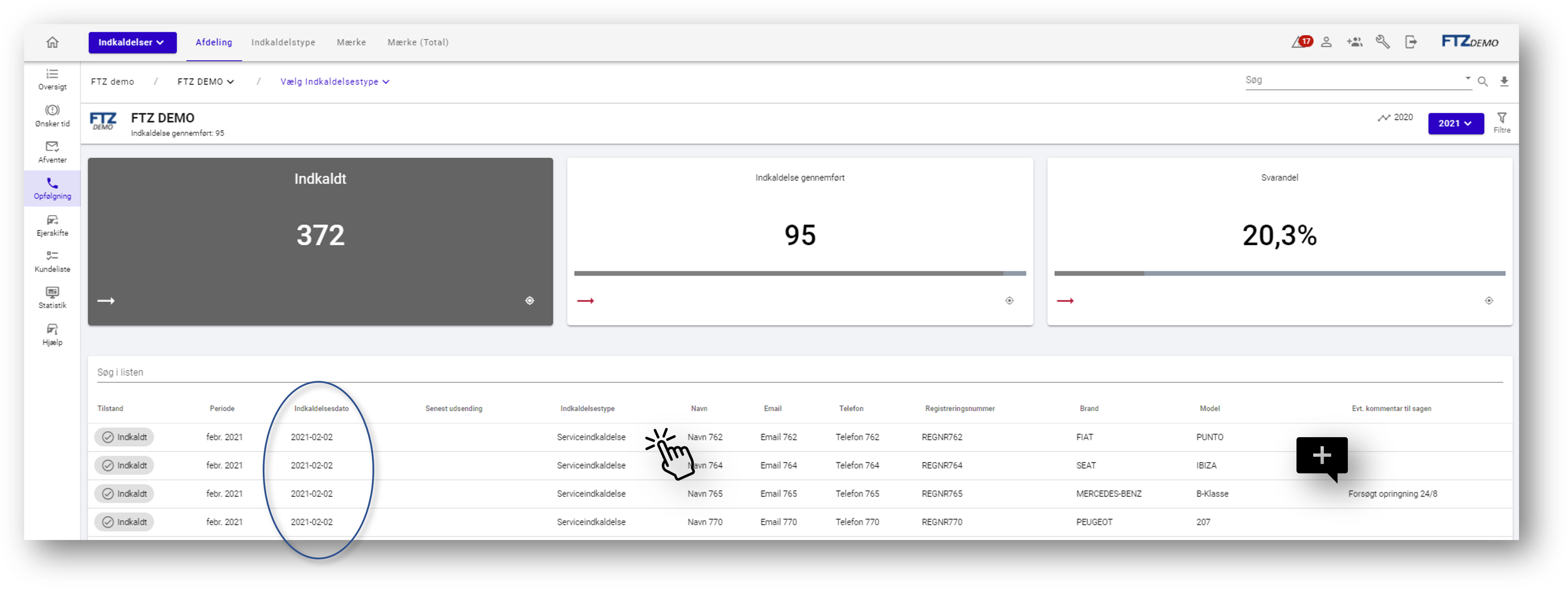Viewport: 1568px width, 589px height.
Task: Toggle Indkaldt status for Navn 765
Action: coord(124,493)
